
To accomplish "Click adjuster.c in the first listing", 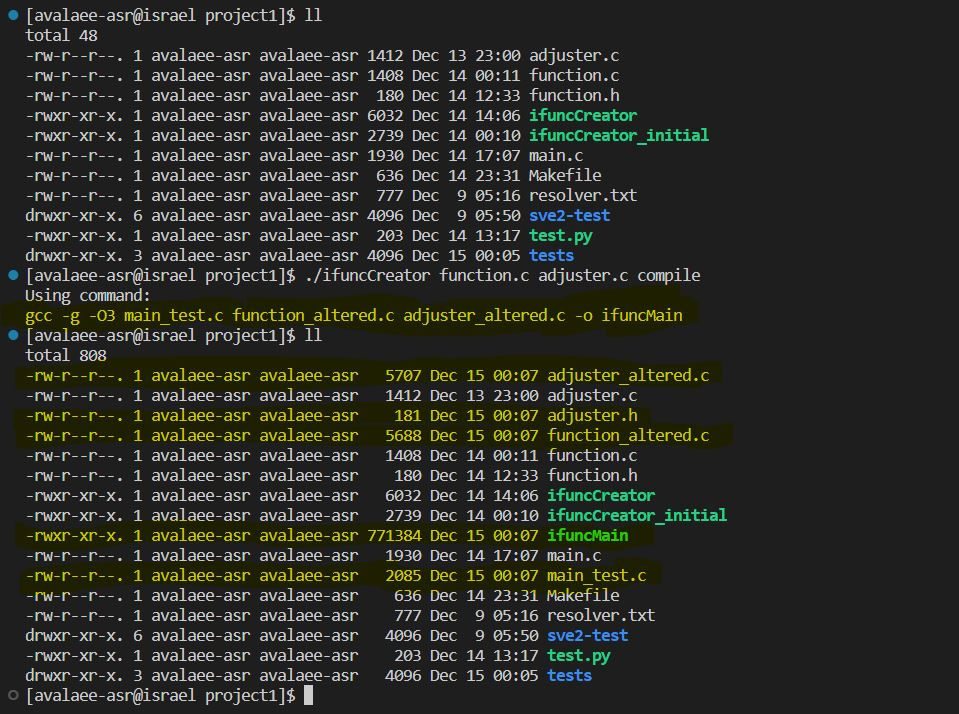I will click(x=574, y=56).
